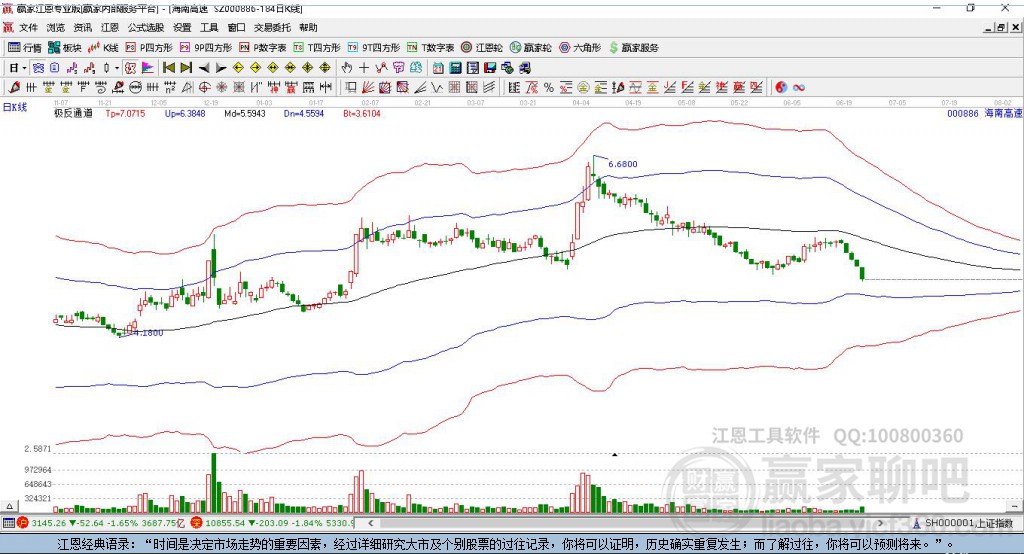Select the percent % line tool
The width and height of the screenshot is (1024, 554).
click(x=549, y=88)
